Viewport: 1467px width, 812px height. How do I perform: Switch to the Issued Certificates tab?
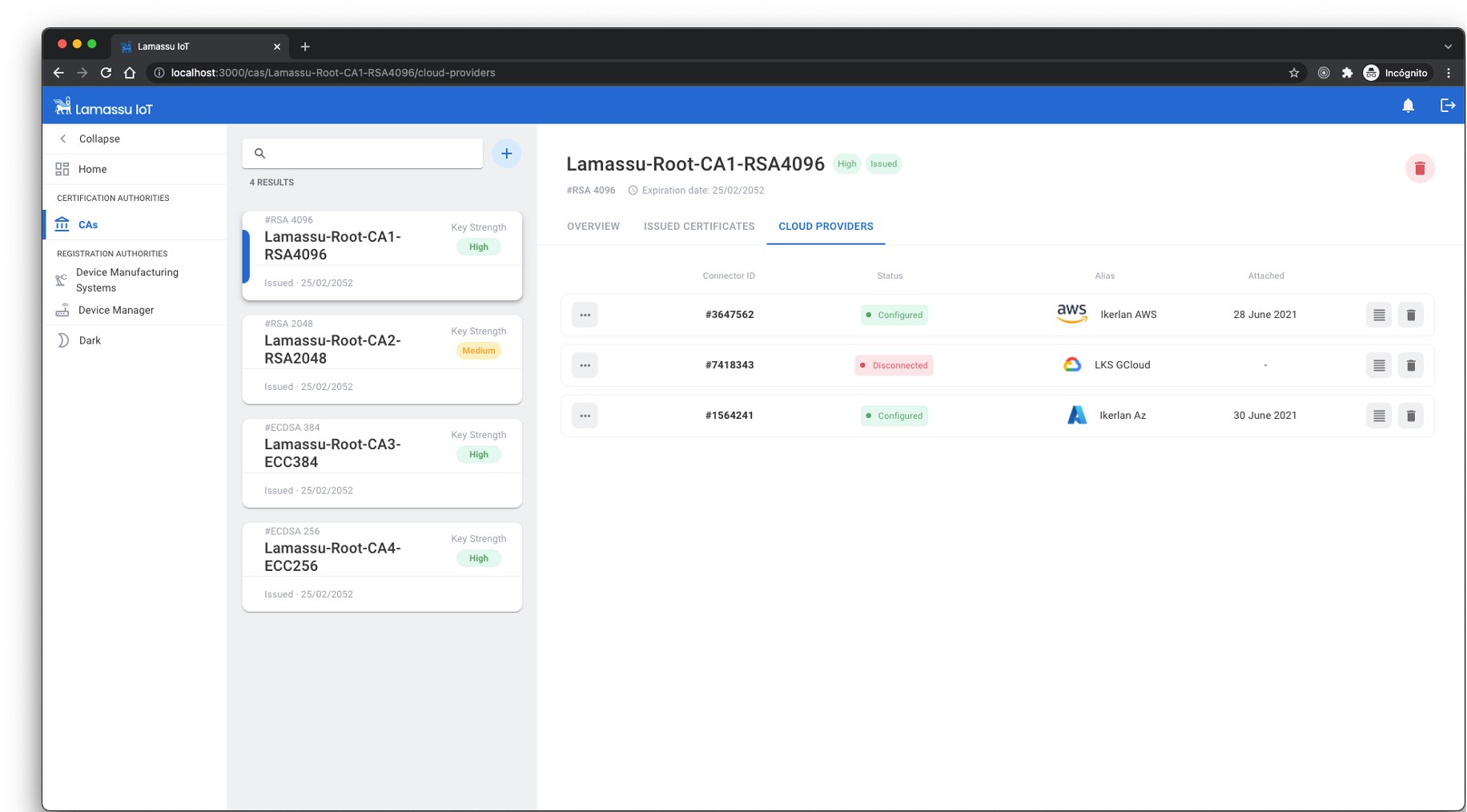699,227
